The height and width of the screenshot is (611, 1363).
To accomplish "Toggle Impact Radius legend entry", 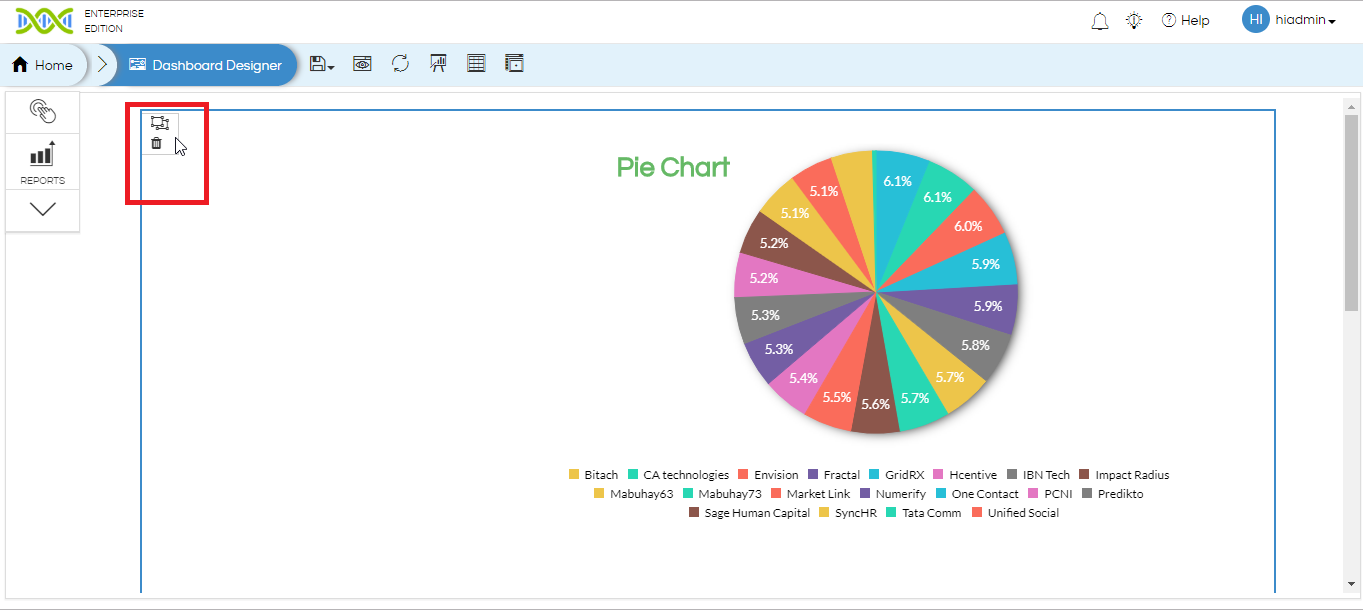I will pyautogui.click(x=1124, y=475).
